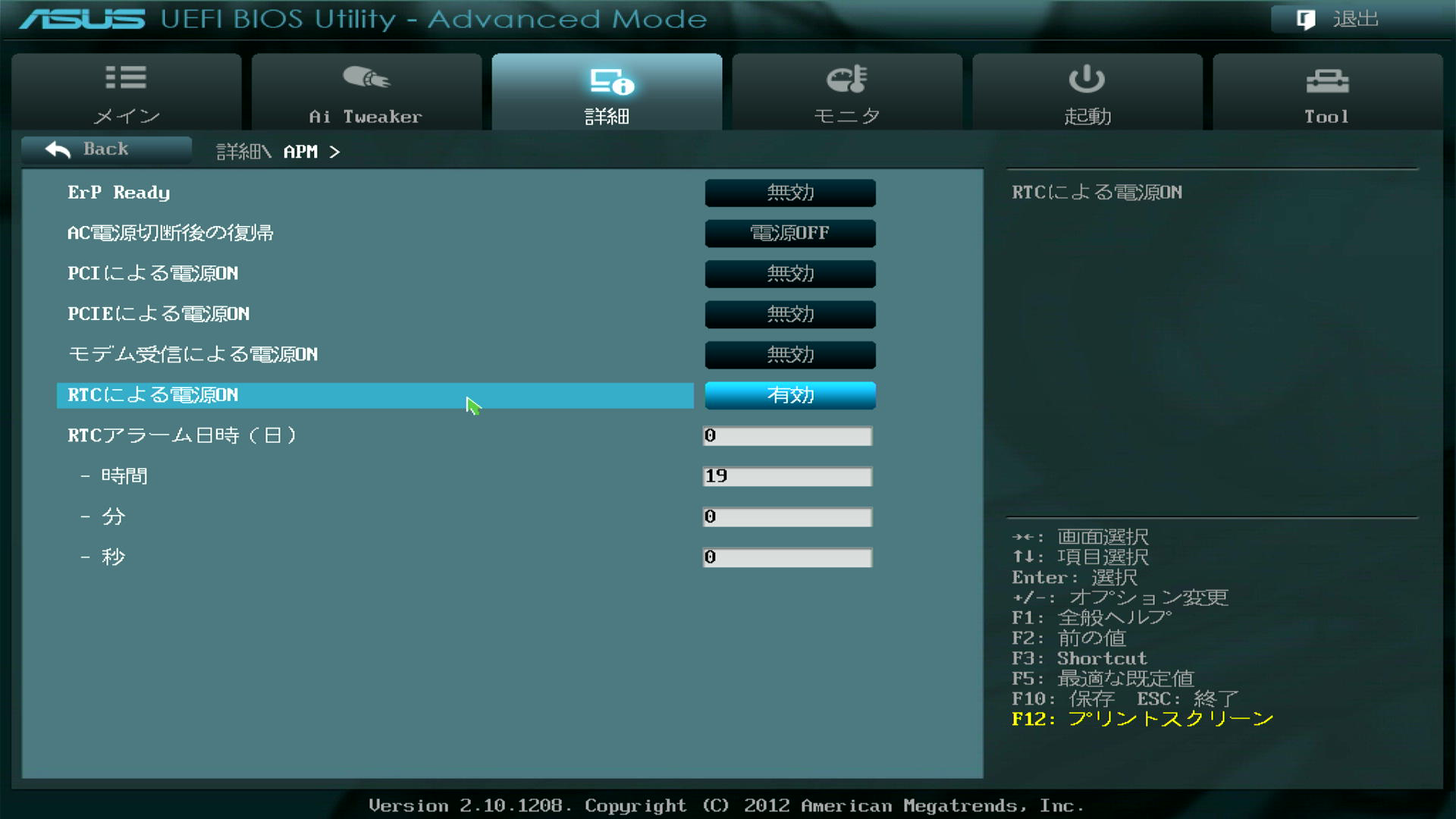The width and height of the screenshot is (1456, 819).
Task: Click the RTCアラーム日時（日）value field
Action: point(787,436)
